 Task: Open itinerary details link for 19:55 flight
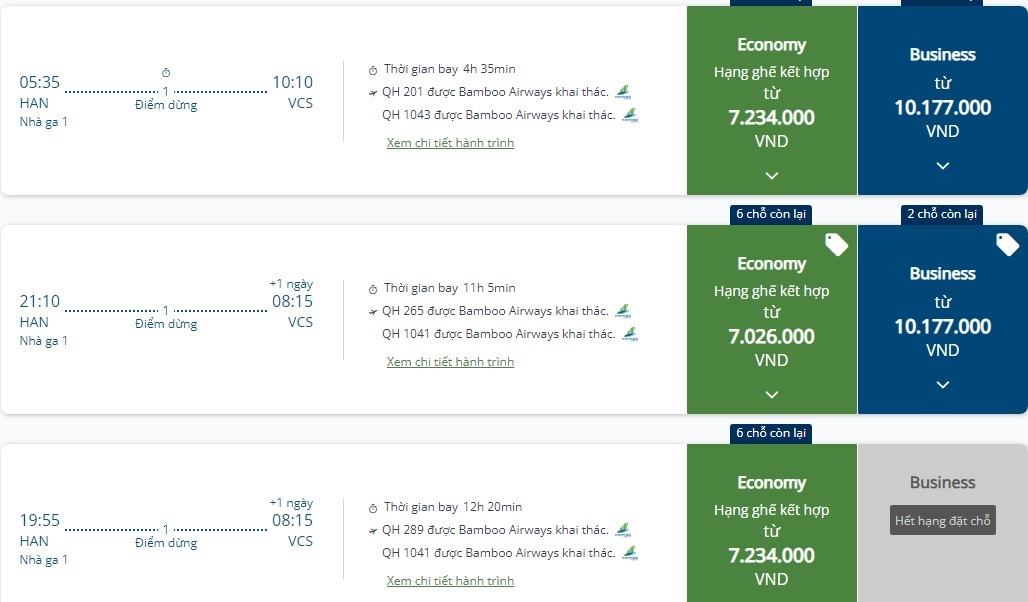450,581
